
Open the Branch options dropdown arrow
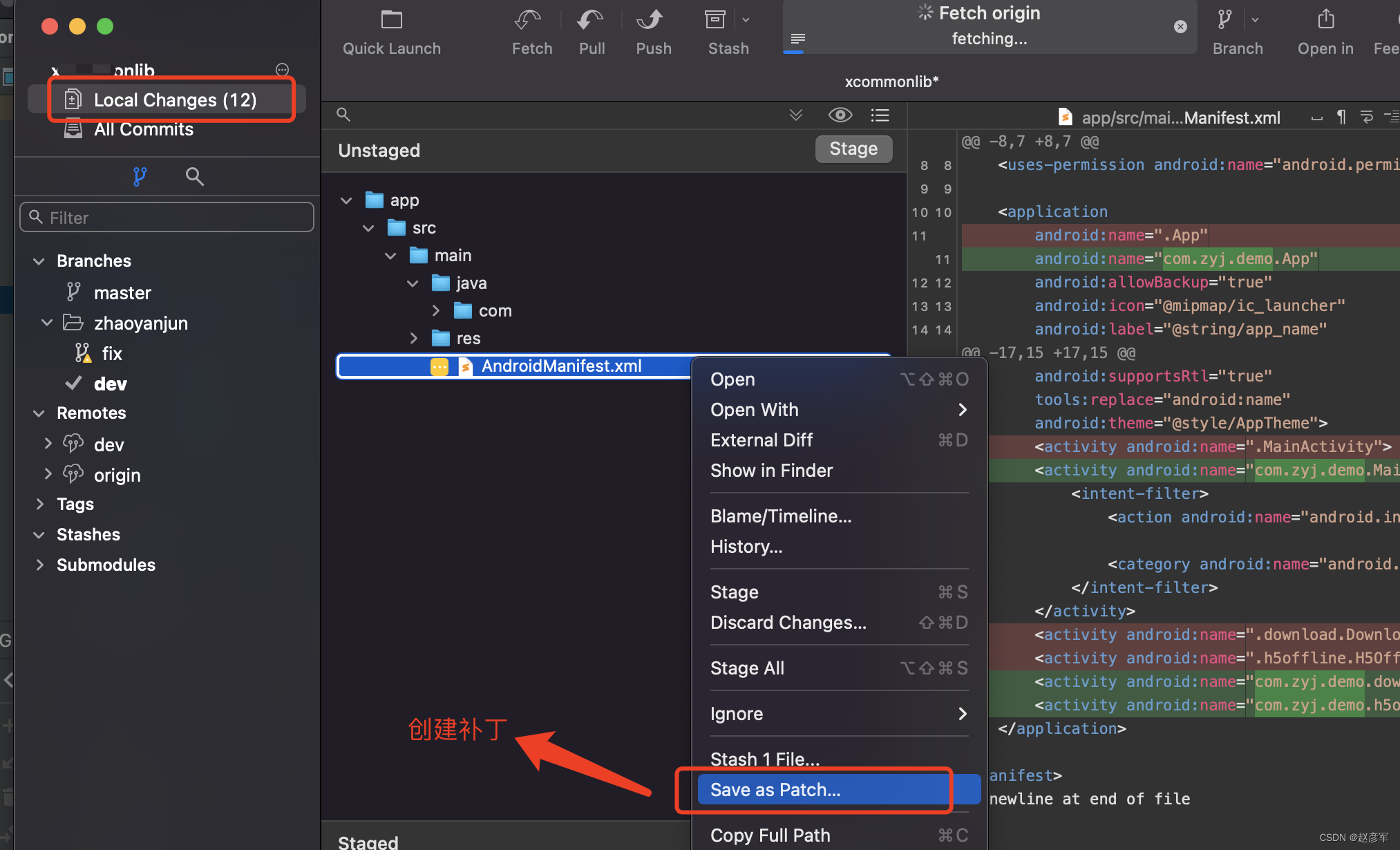click(x=1255, y=20)
